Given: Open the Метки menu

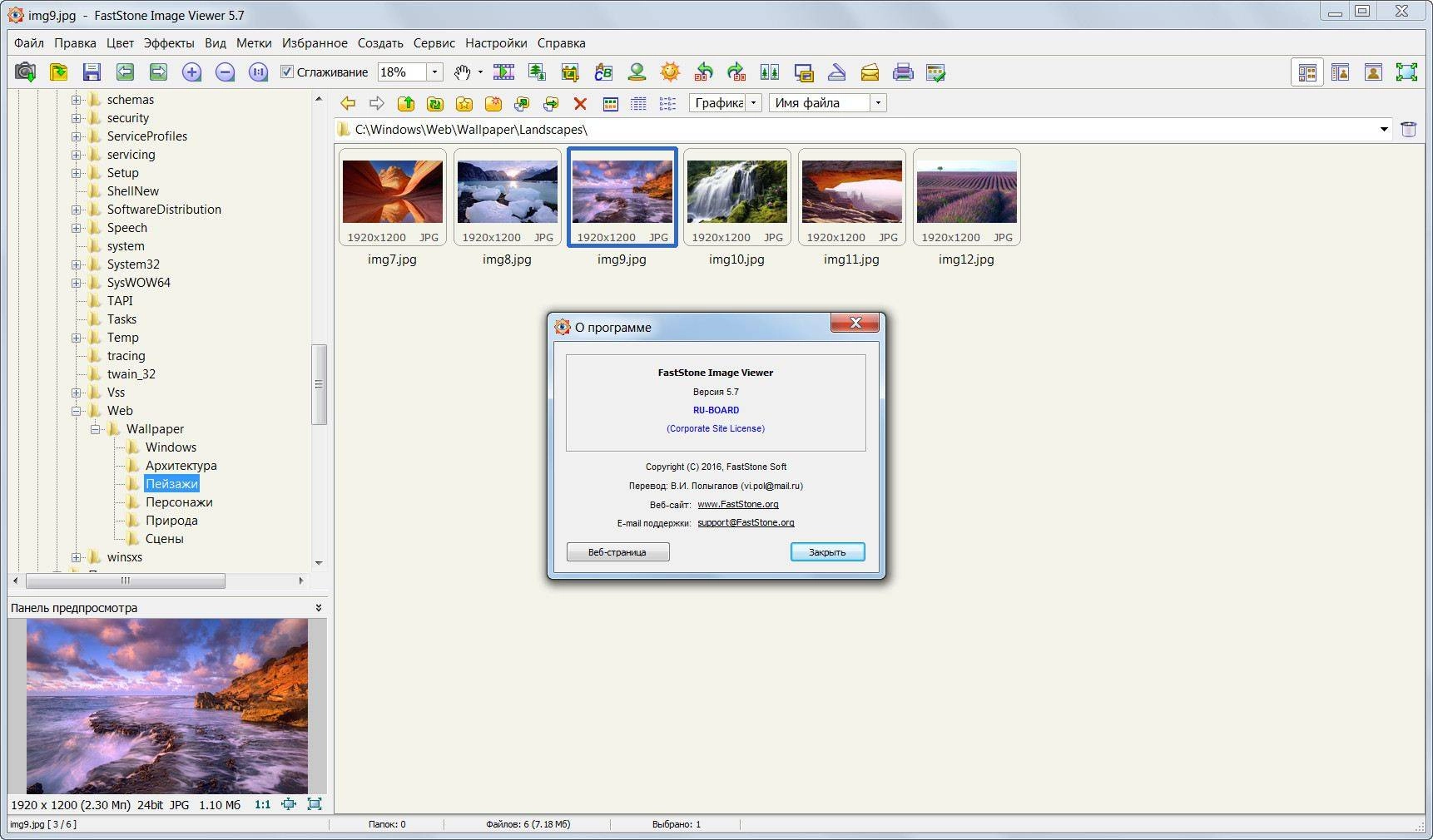Looking at the screenshot, I should (x=254, y=43).
